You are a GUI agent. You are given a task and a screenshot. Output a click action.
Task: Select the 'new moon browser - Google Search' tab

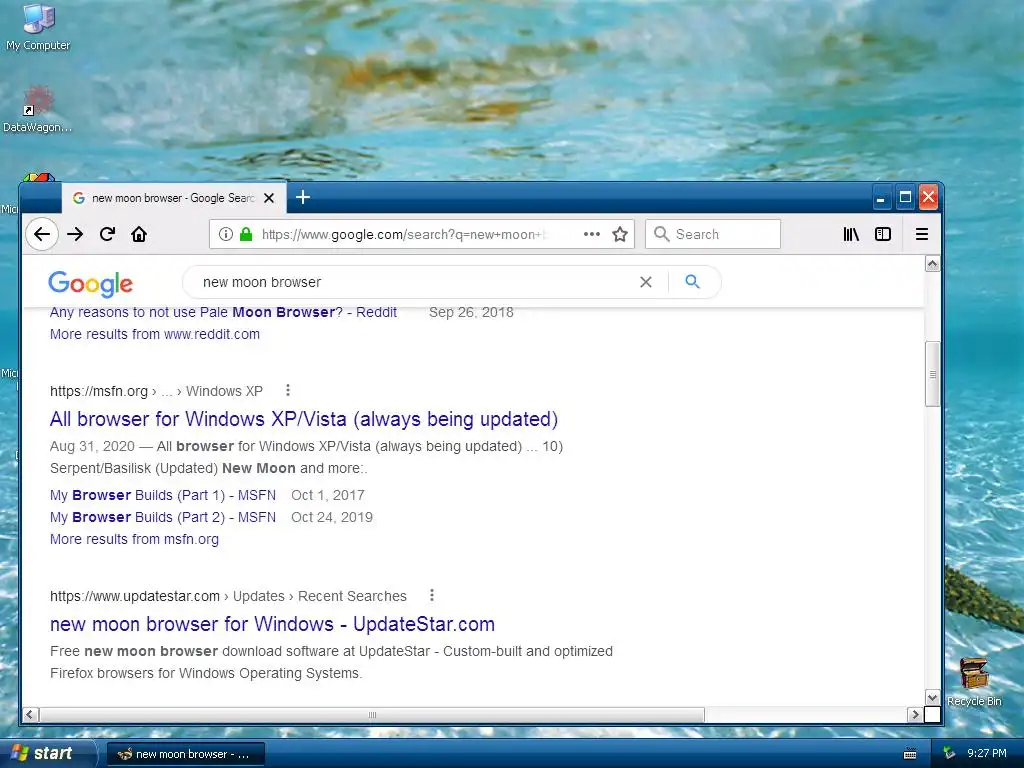174,198
